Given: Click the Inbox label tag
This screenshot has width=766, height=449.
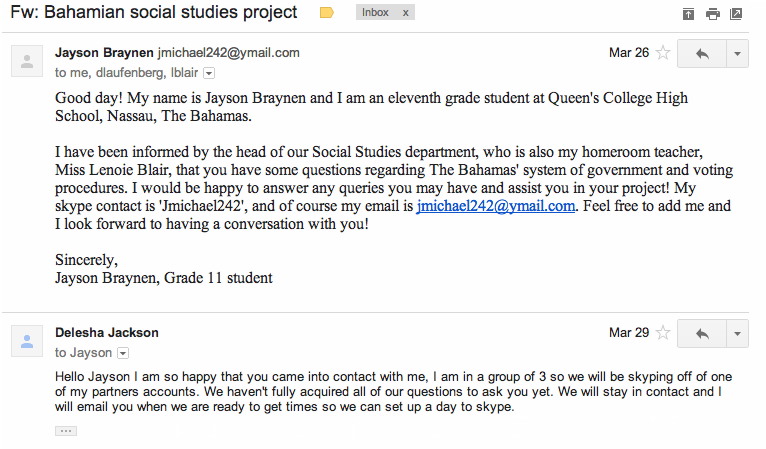Looking at the screenshot, I should pyautogui.click(x=375, y=13).
